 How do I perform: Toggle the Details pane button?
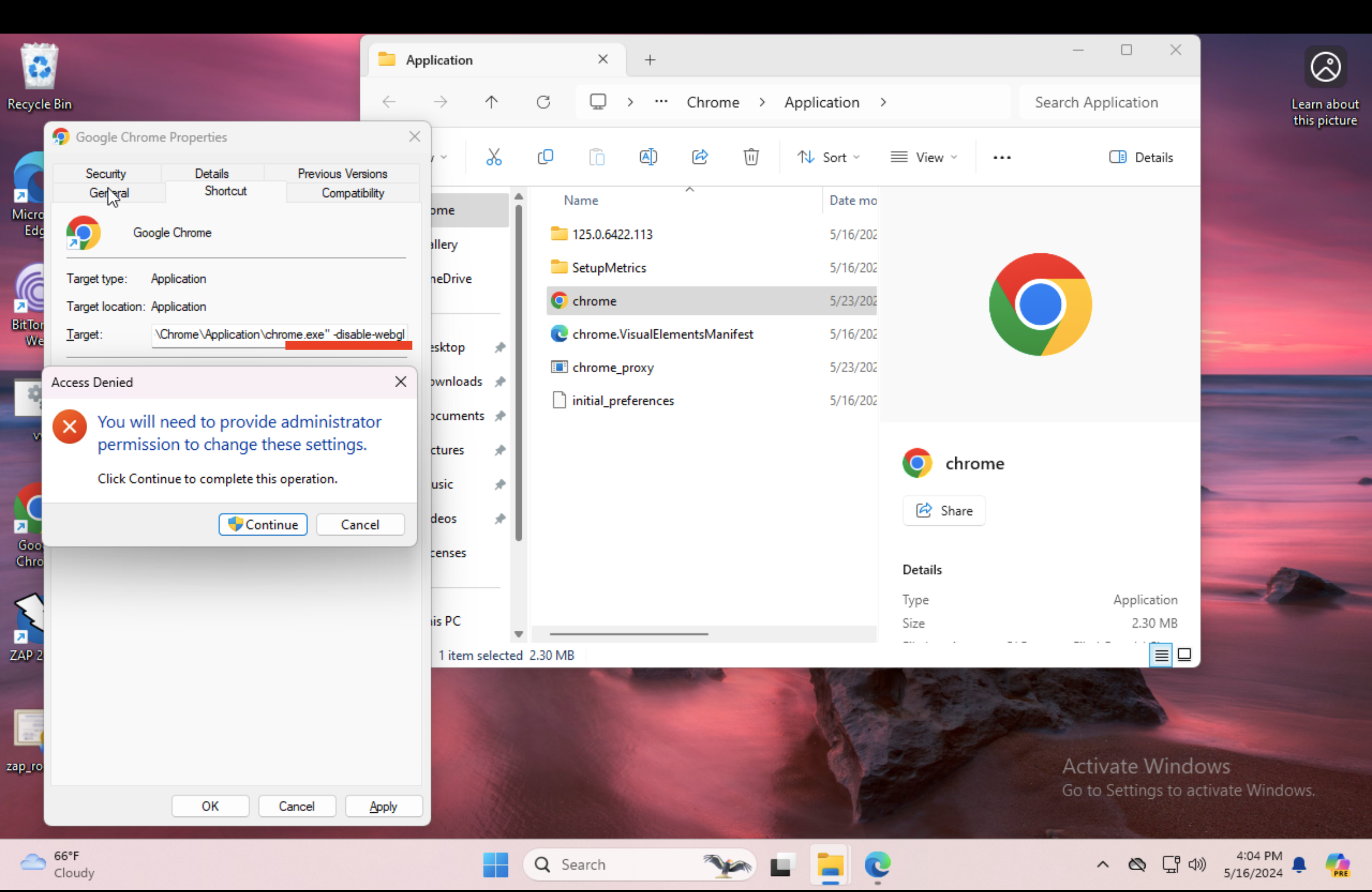point(1141,157)
